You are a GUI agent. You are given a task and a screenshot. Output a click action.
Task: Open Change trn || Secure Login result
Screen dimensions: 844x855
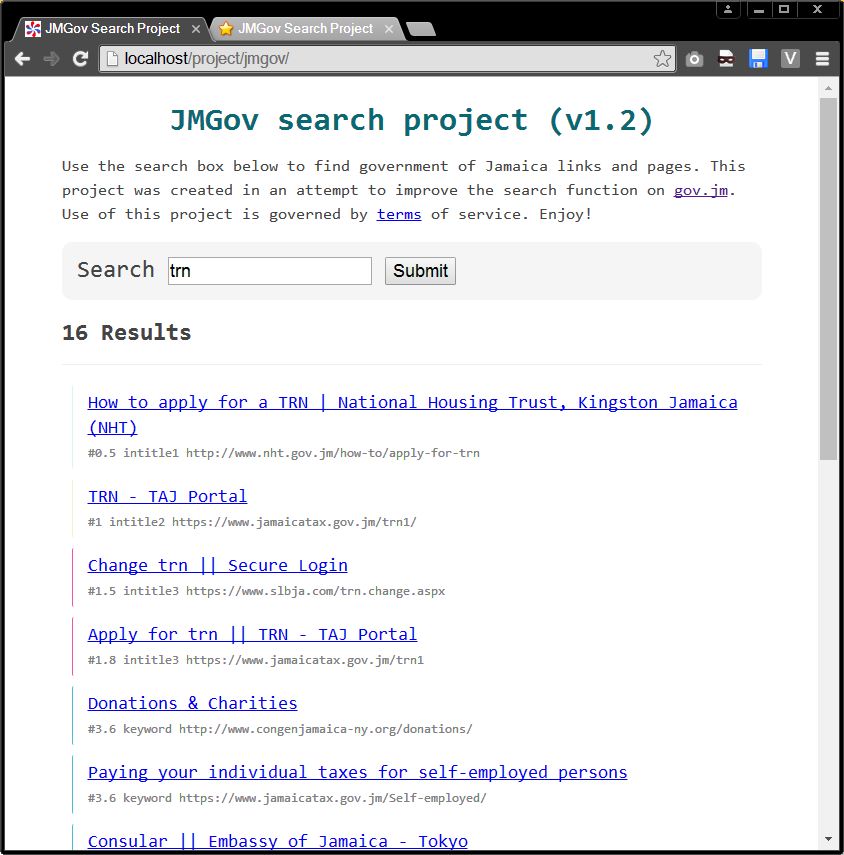point(218,565)
